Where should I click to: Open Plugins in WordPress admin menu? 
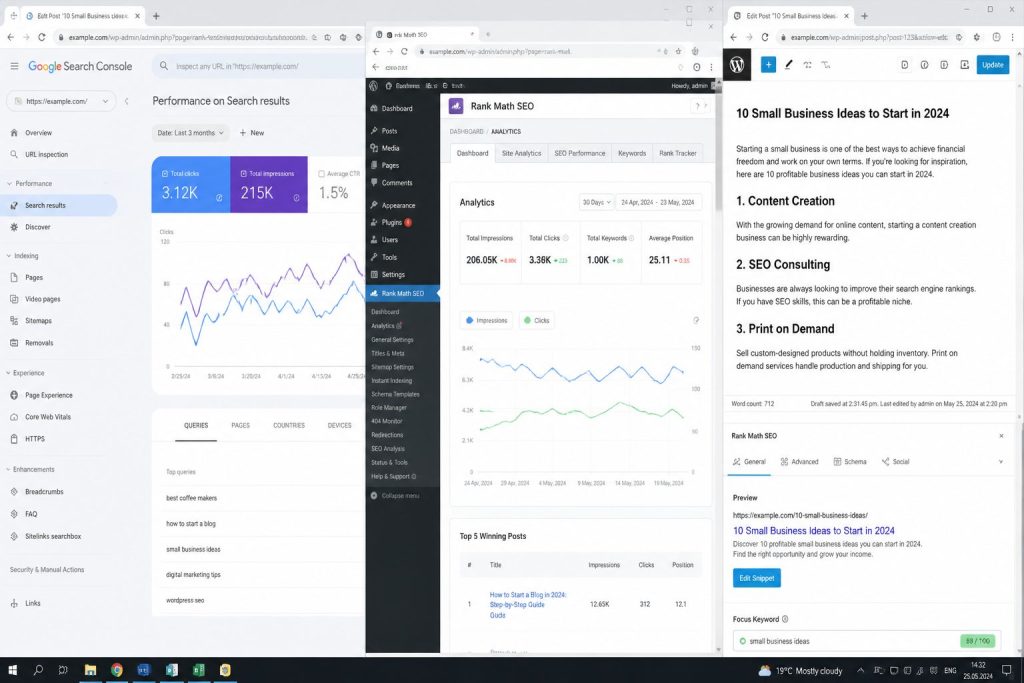392,223
